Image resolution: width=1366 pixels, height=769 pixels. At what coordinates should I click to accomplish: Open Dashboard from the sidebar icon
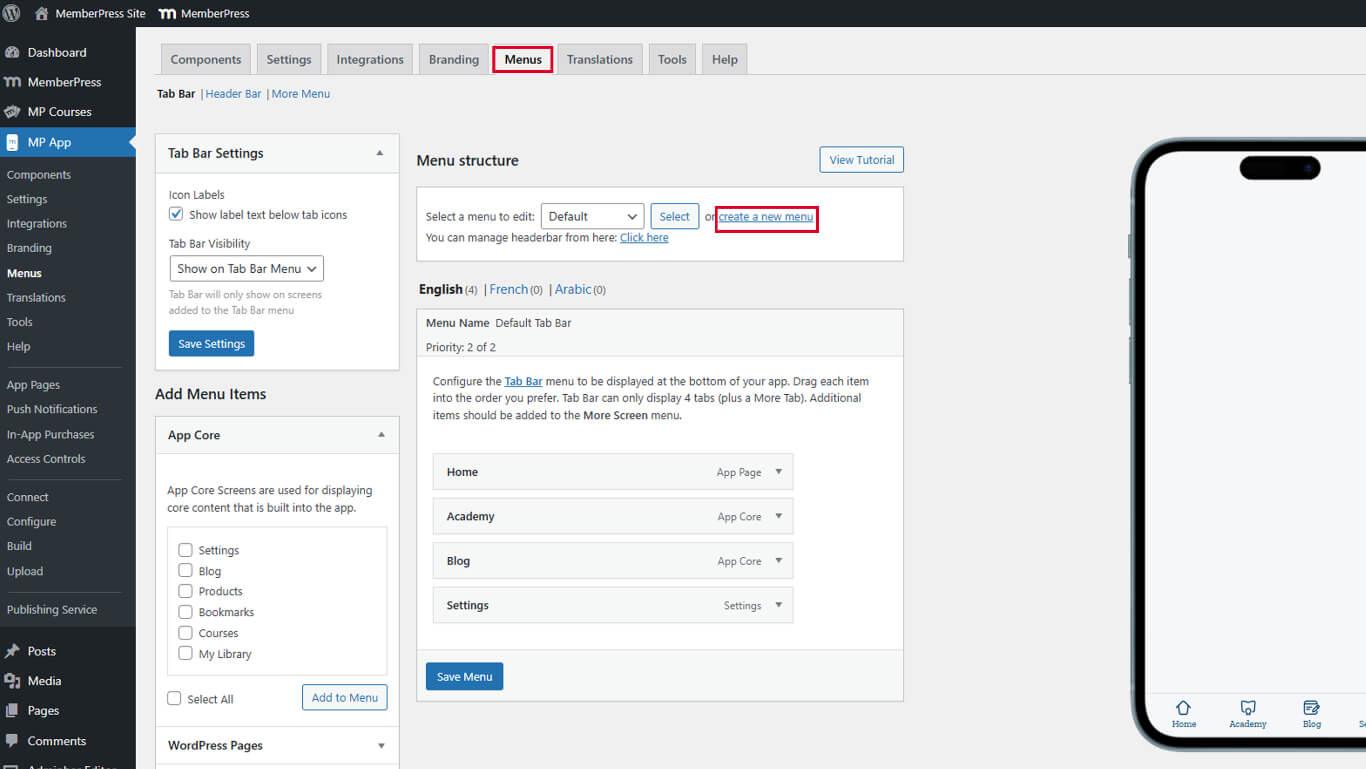[12, 52]
